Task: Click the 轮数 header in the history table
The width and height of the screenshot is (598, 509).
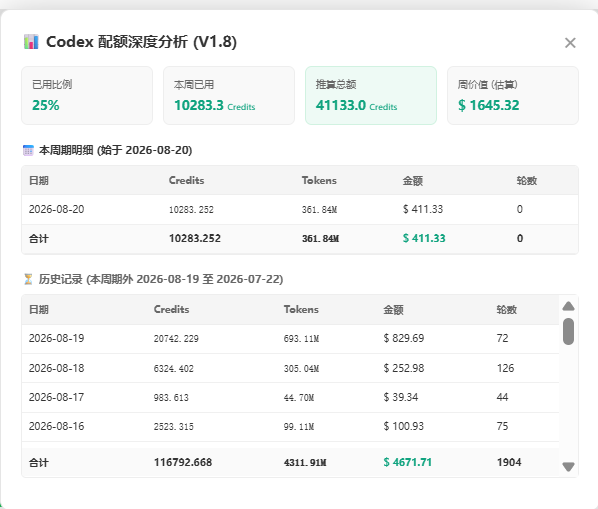Action: [506, 310]
